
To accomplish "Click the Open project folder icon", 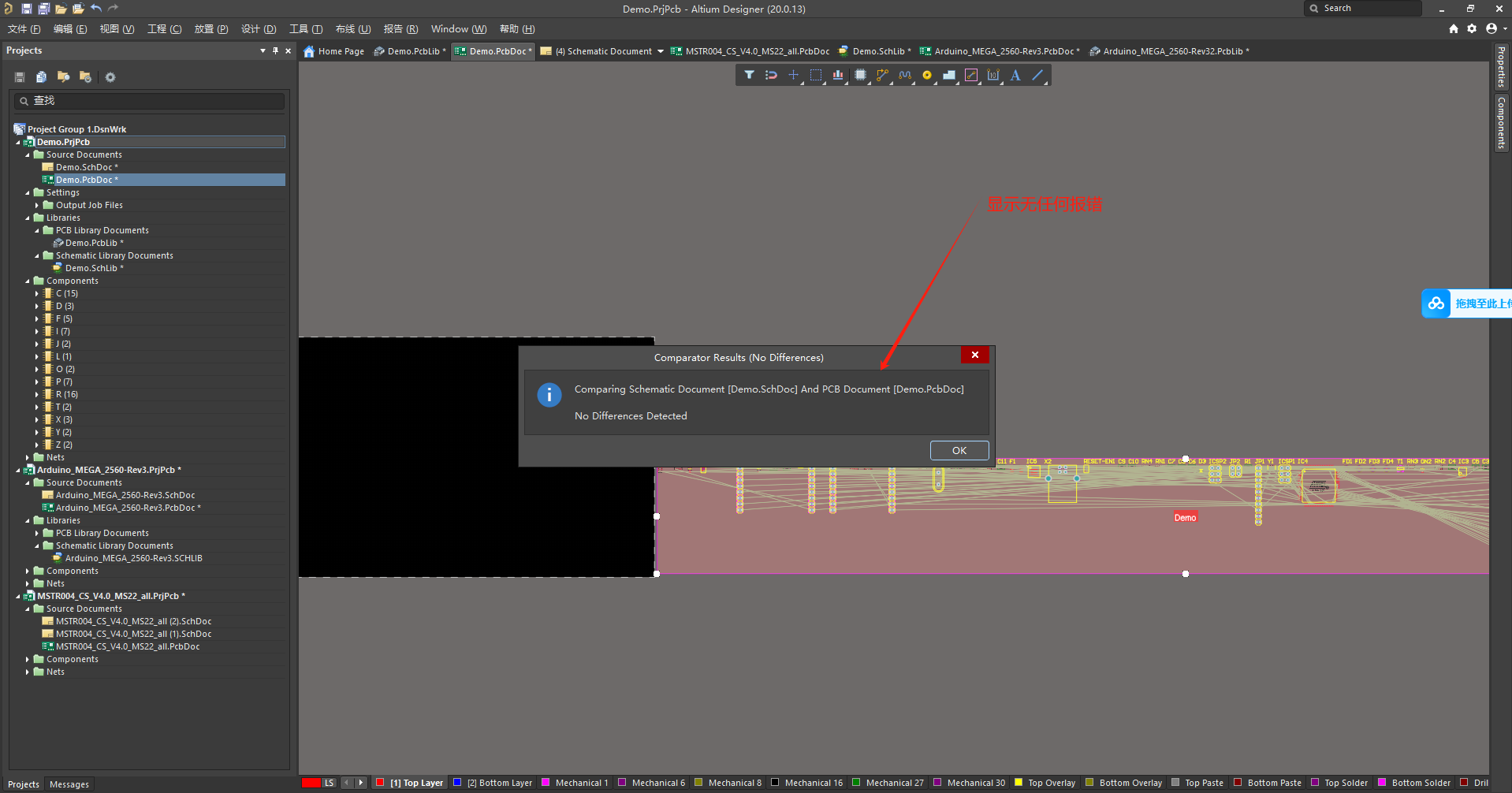I will [78, 9].
